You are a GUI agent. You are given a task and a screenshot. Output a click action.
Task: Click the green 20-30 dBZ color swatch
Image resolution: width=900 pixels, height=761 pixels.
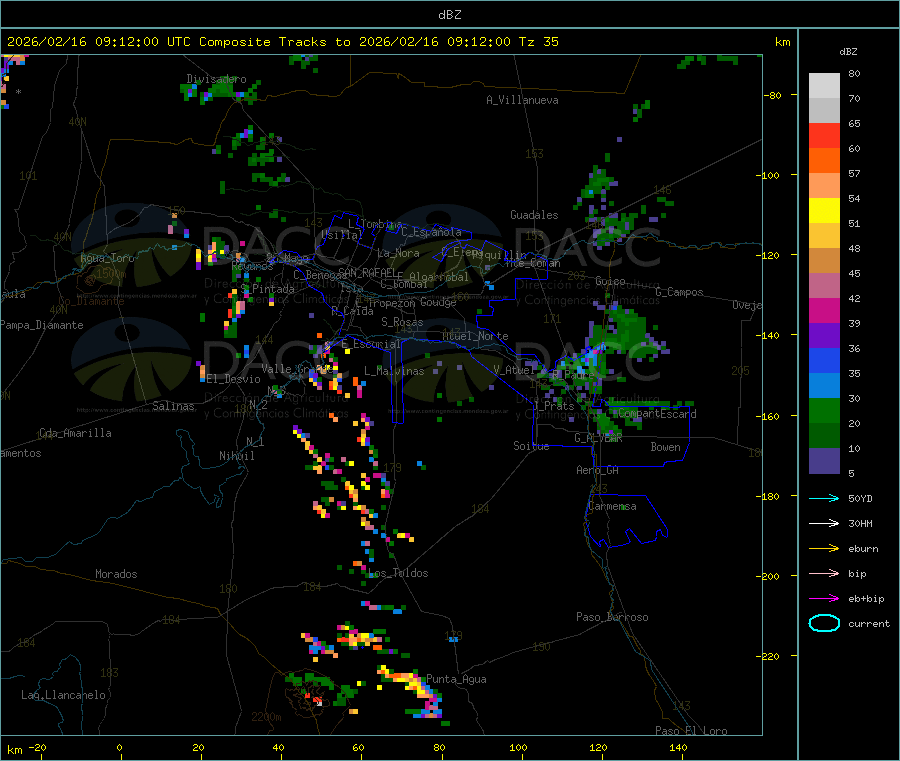tap(824, 410)
